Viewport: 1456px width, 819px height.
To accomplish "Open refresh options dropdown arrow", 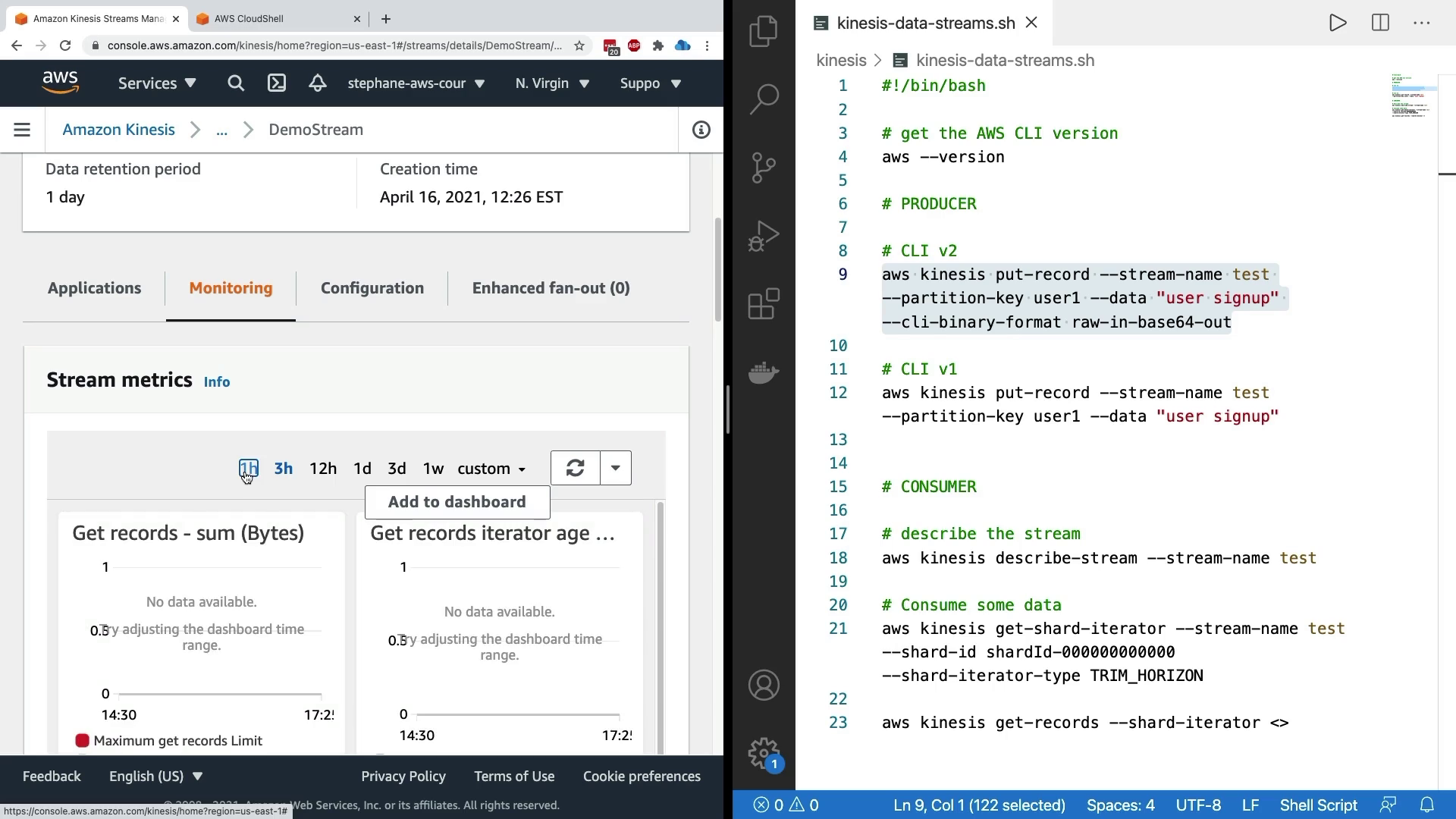I will [x=616, y=468].
